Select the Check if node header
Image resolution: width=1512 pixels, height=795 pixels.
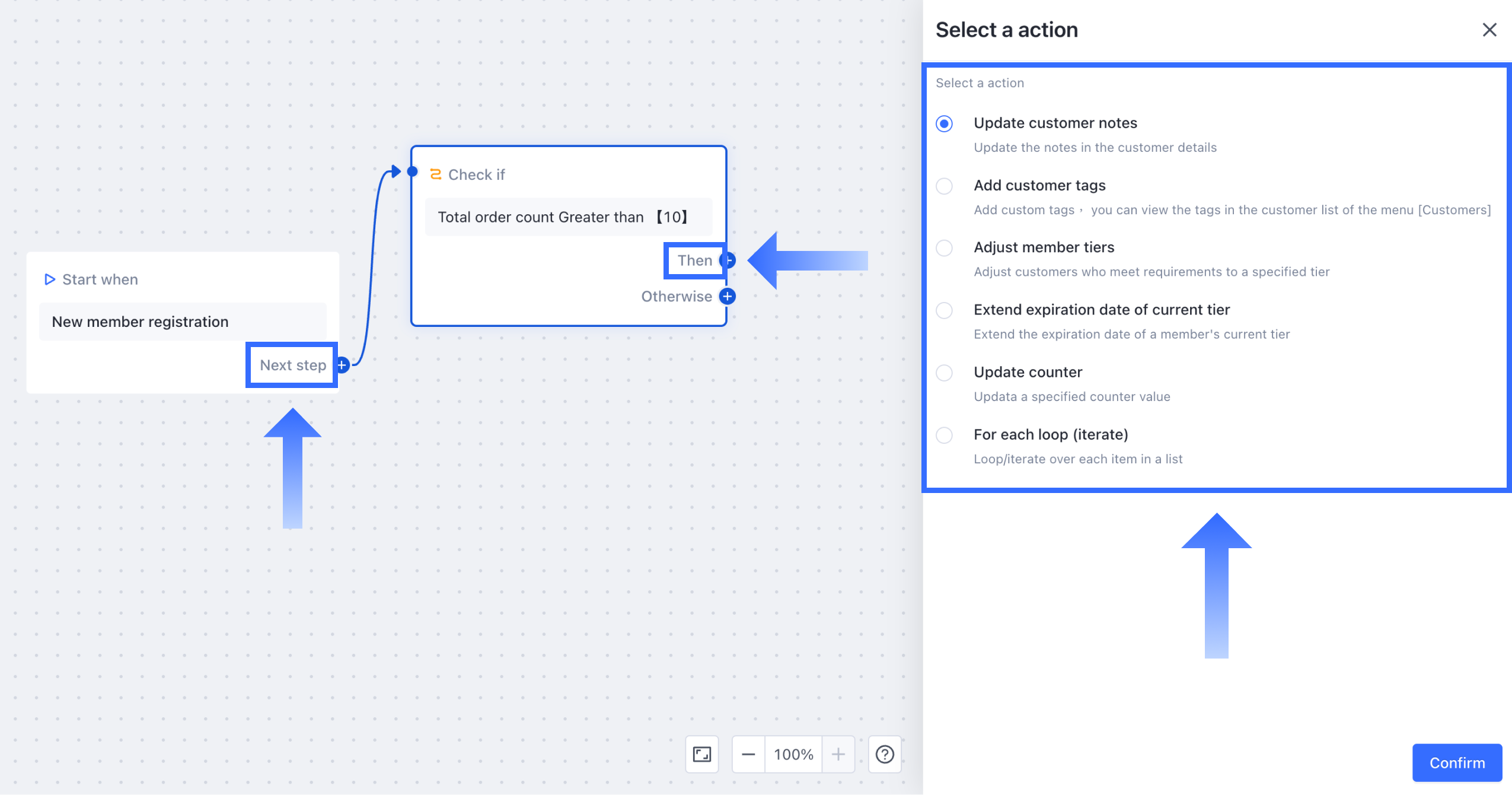click(x=476, y=174)
